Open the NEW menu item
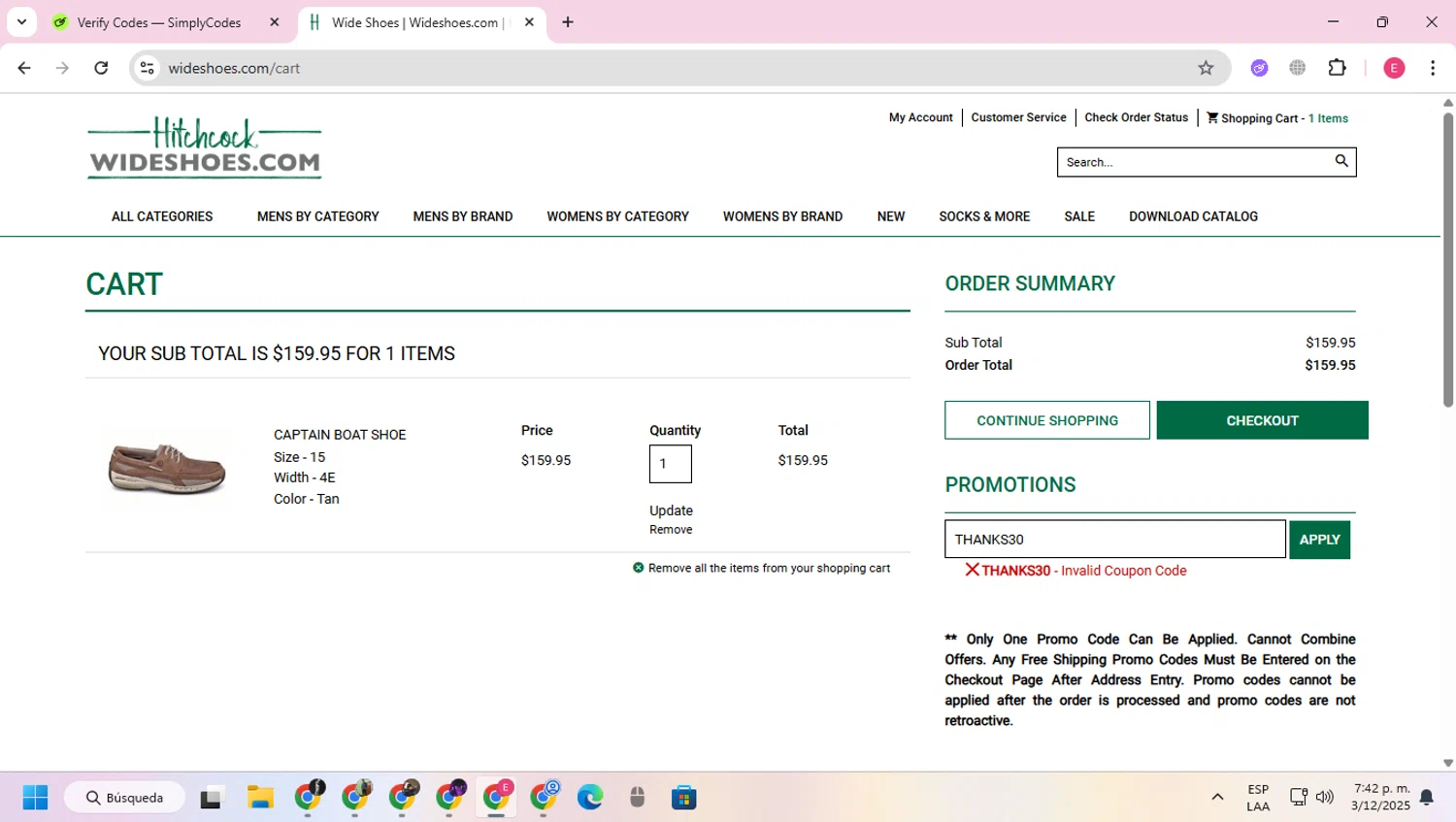1456x822 pixels. (891, 216)
